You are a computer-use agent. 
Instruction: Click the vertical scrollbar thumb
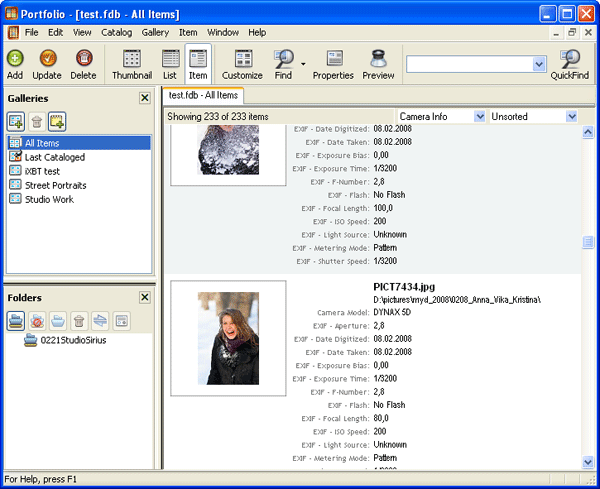[x=588, y=242]
